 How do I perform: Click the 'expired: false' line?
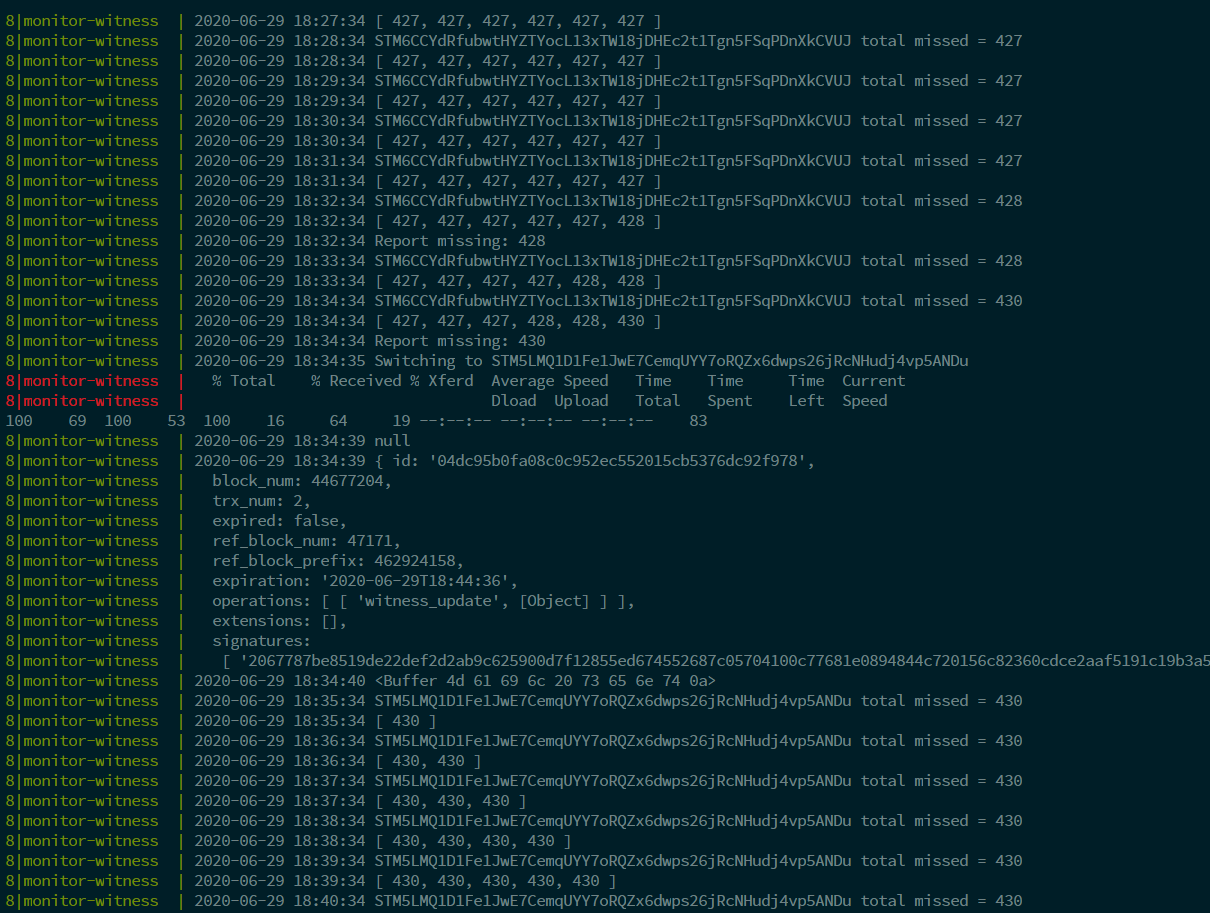click(279, 521)
